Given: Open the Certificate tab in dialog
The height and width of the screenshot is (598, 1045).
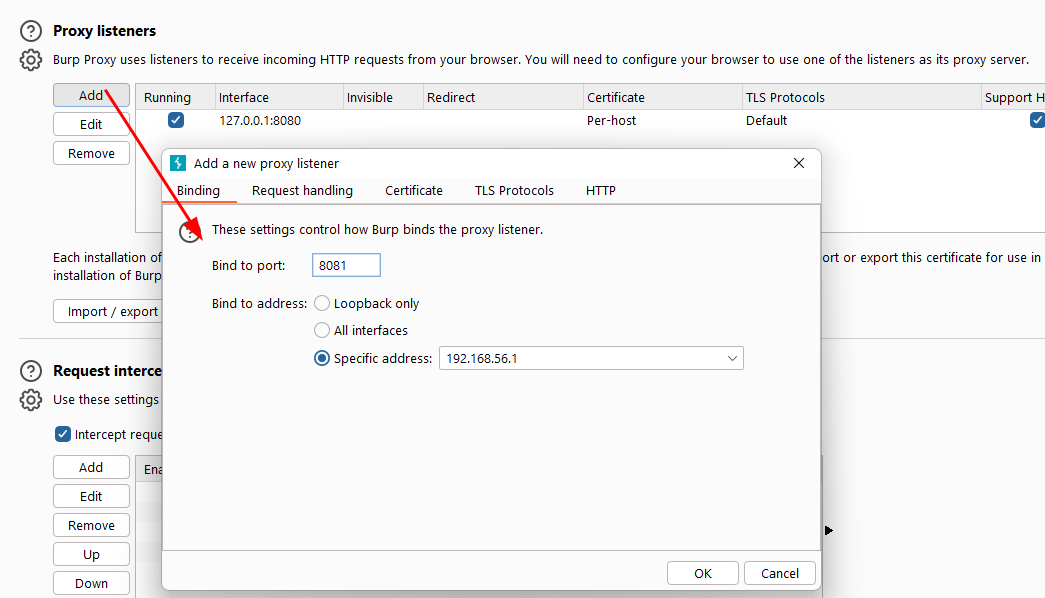Looking at the screenshot, I should tap(414, 190).
